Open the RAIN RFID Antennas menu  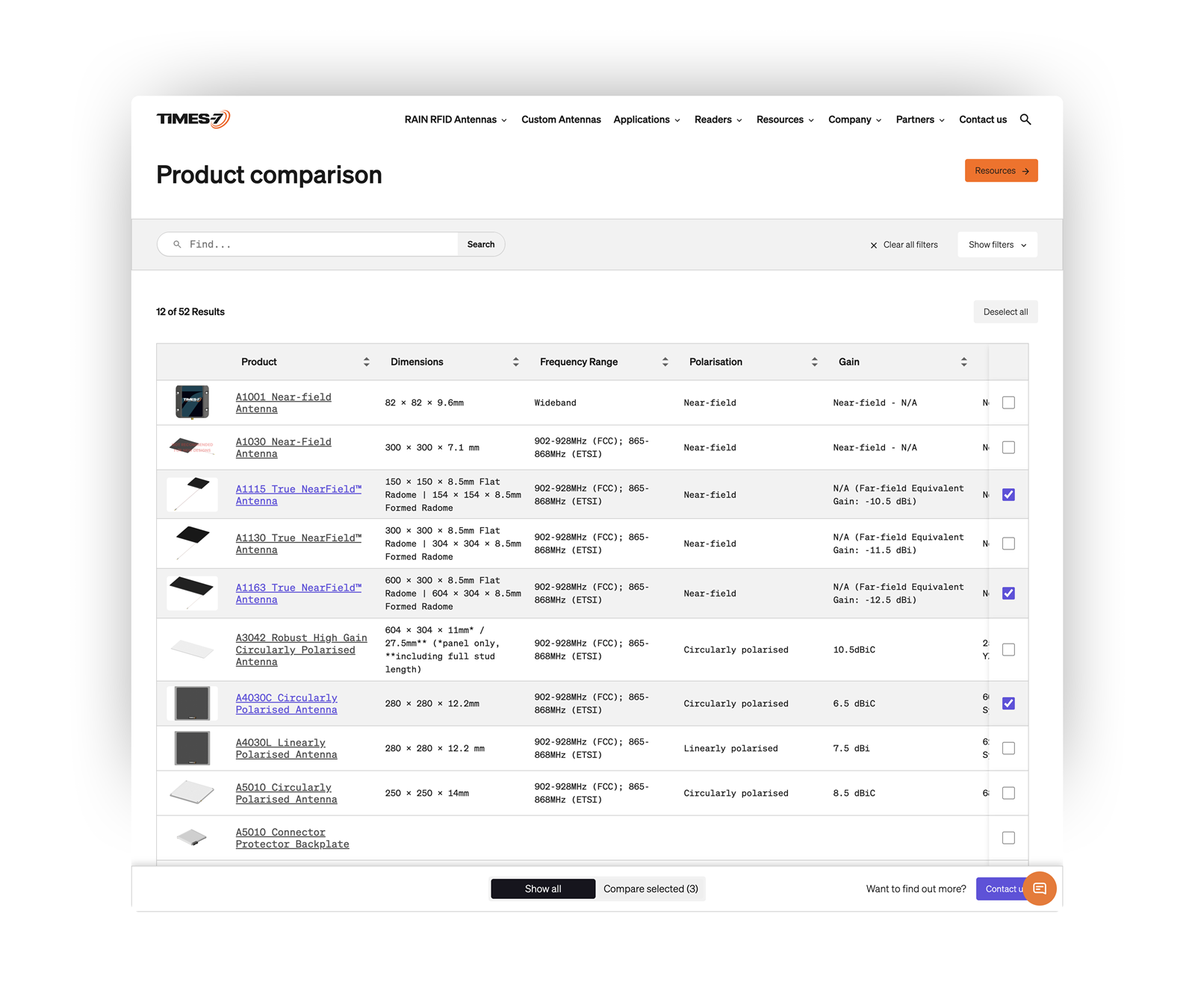[451, 119]
